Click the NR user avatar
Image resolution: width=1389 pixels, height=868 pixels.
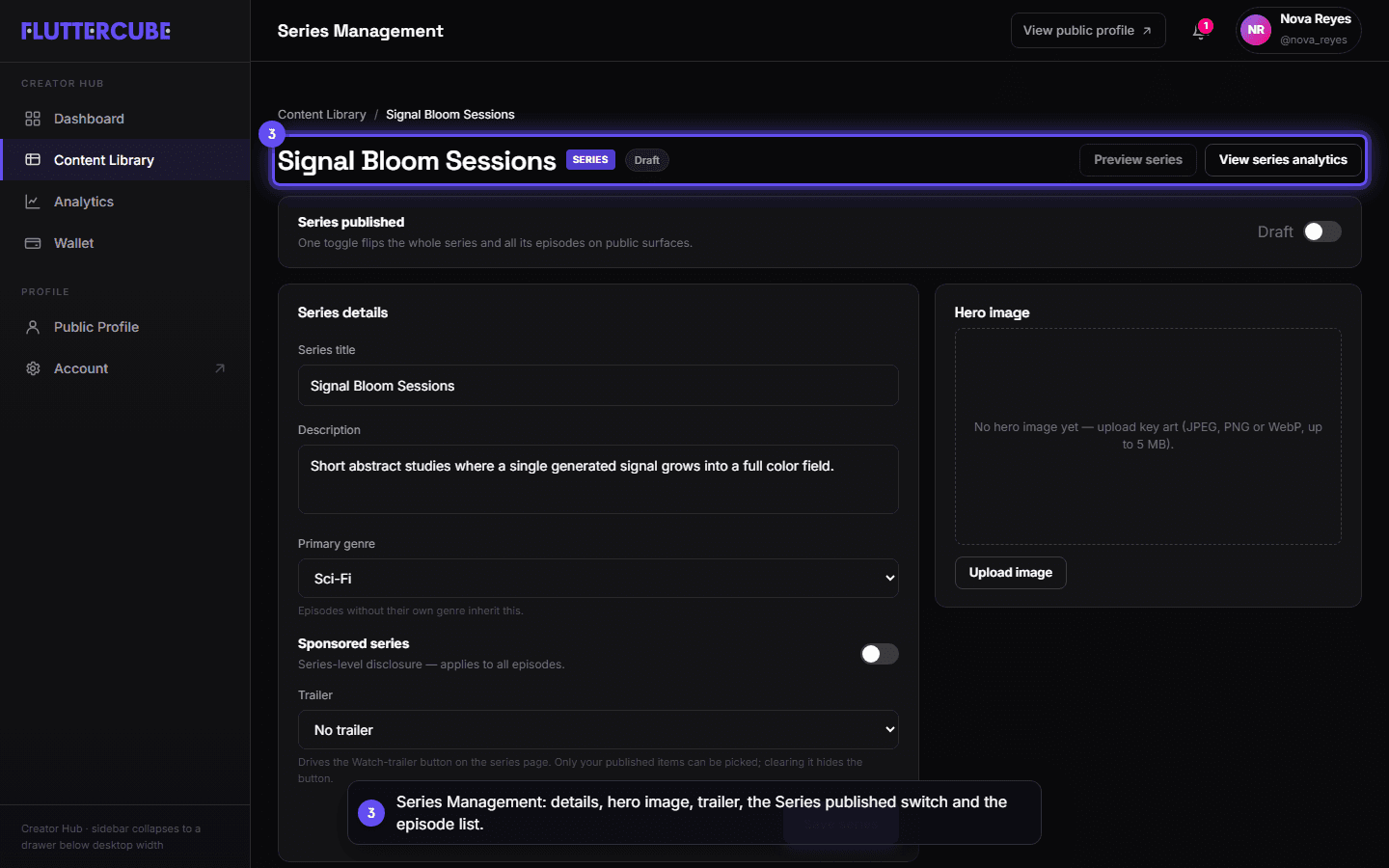point(1256,30)
